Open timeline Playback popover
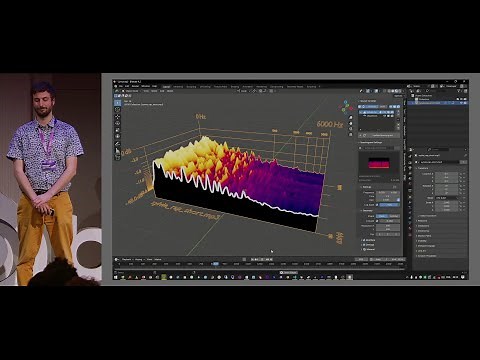 pyautogui.click(x=127, y=259)
